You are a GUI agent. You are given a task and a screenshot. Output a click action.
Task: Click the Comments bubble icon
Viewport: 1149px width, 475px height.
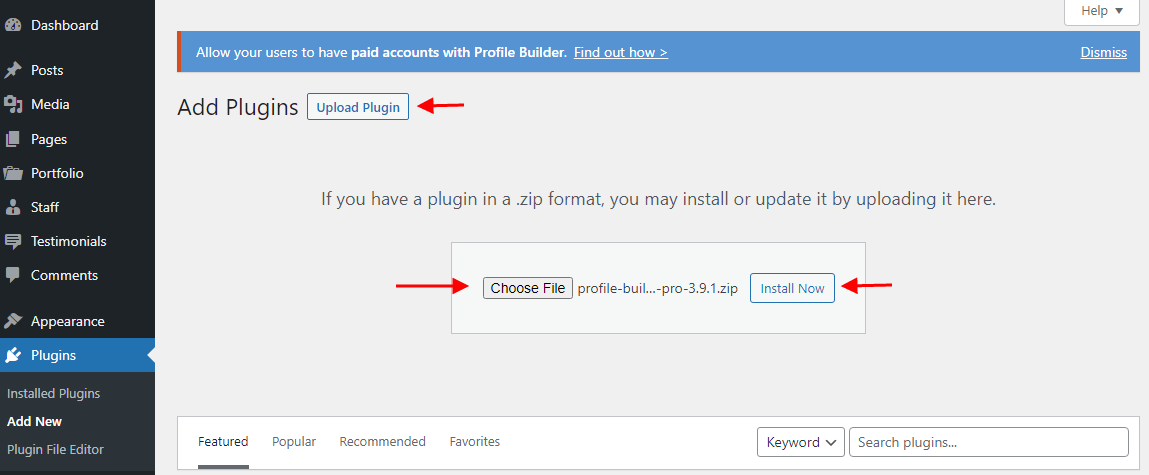13,276
